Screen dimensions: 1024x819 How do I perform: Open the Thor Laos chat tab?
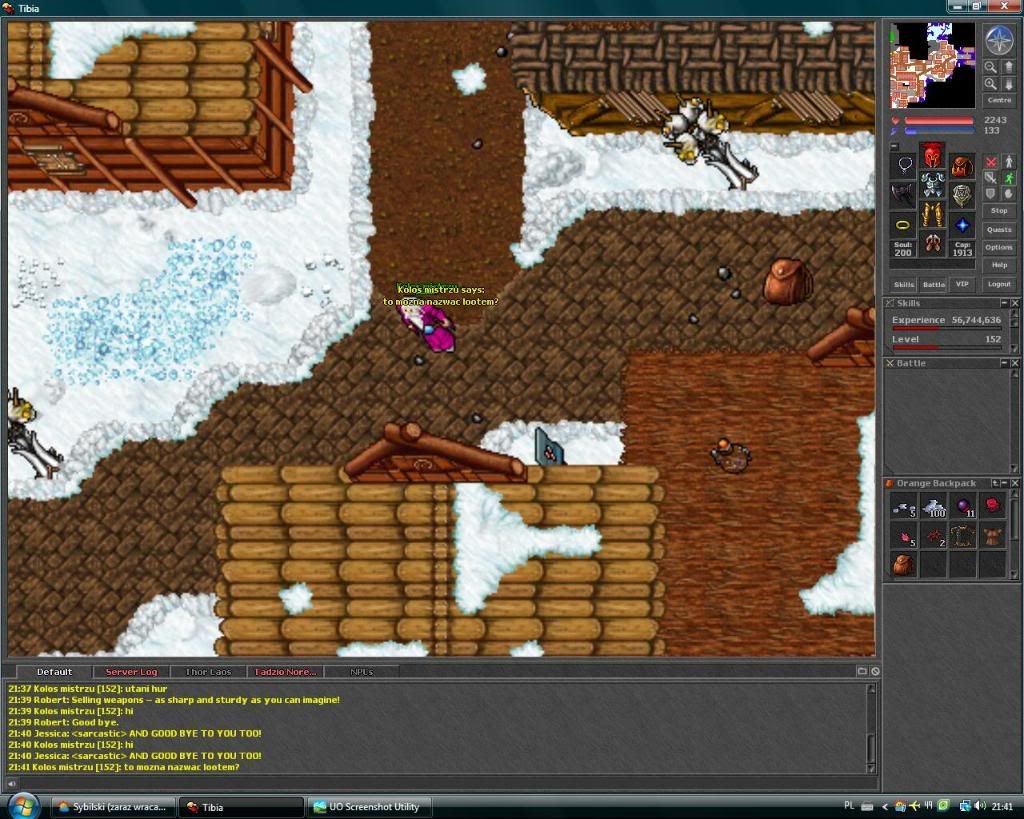[x=208, y=671]
